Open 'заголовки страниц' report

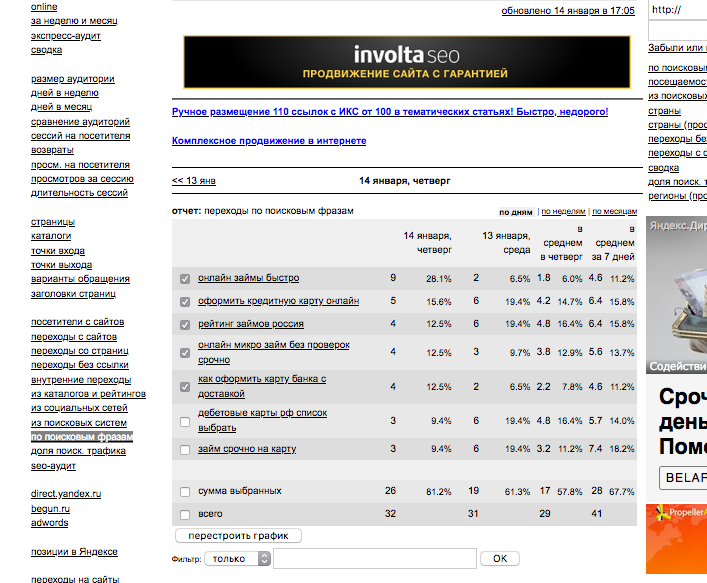73,294
